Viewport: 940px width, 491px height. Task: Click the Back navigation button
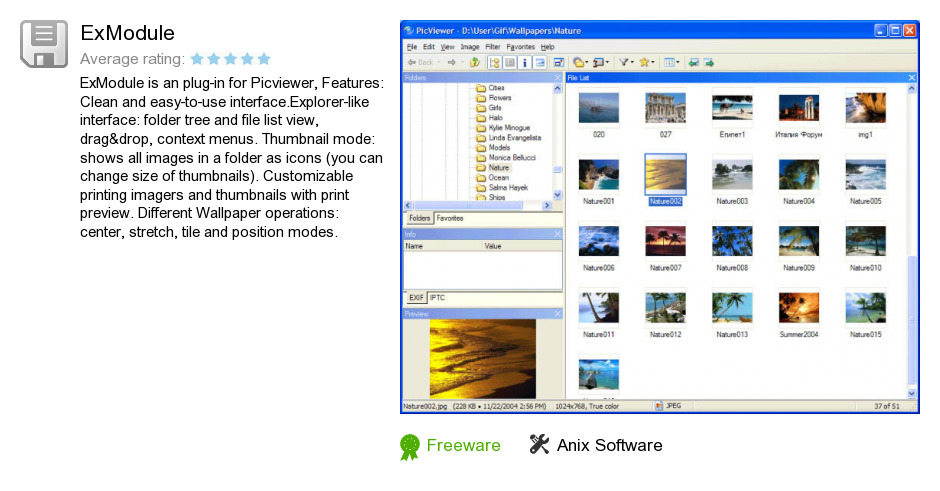(420, 62)
